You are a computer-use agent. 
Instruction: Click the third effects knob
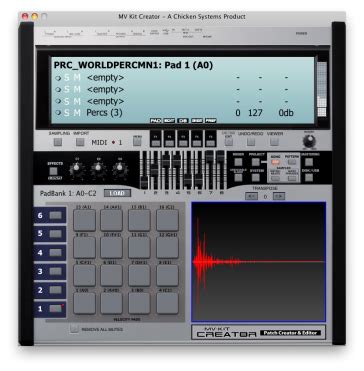pyautogui.click(x=120, y=169)
